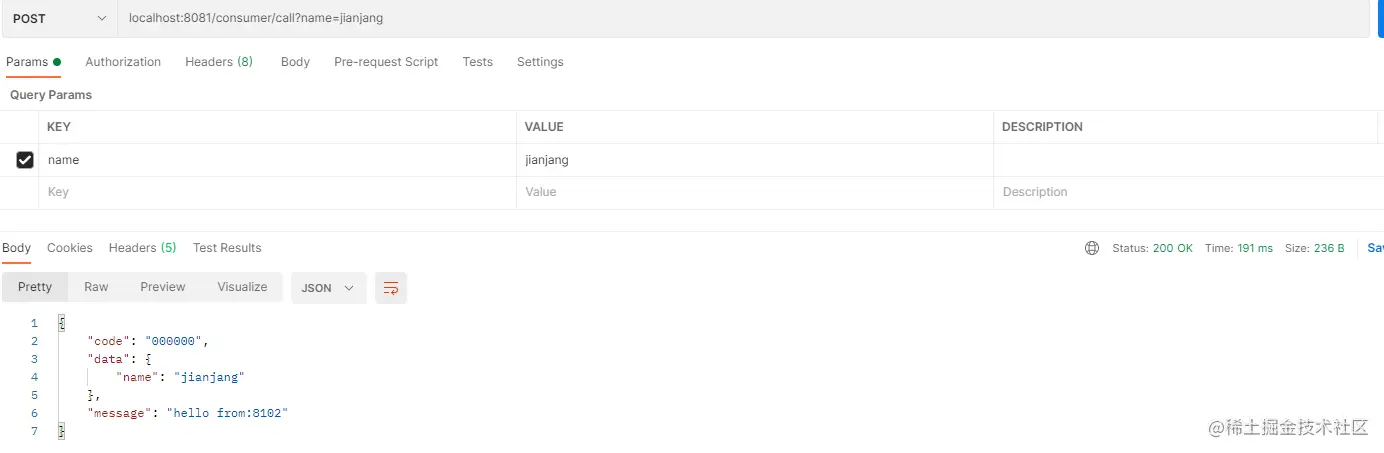Click the description cell of the name row

[1188, 160]
